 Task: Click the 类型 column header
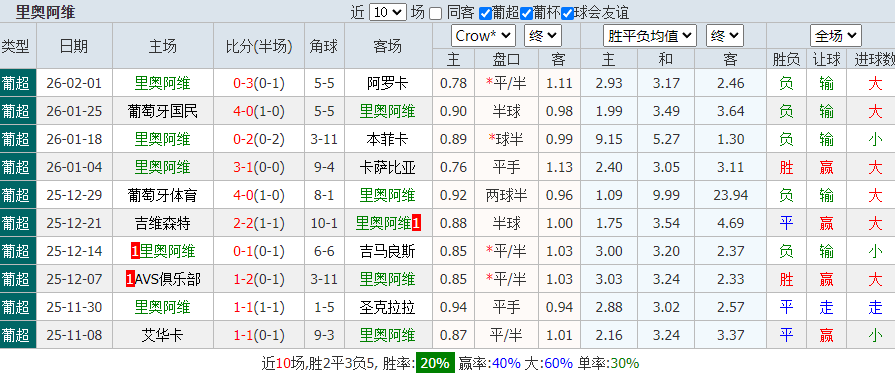point(15,46)
